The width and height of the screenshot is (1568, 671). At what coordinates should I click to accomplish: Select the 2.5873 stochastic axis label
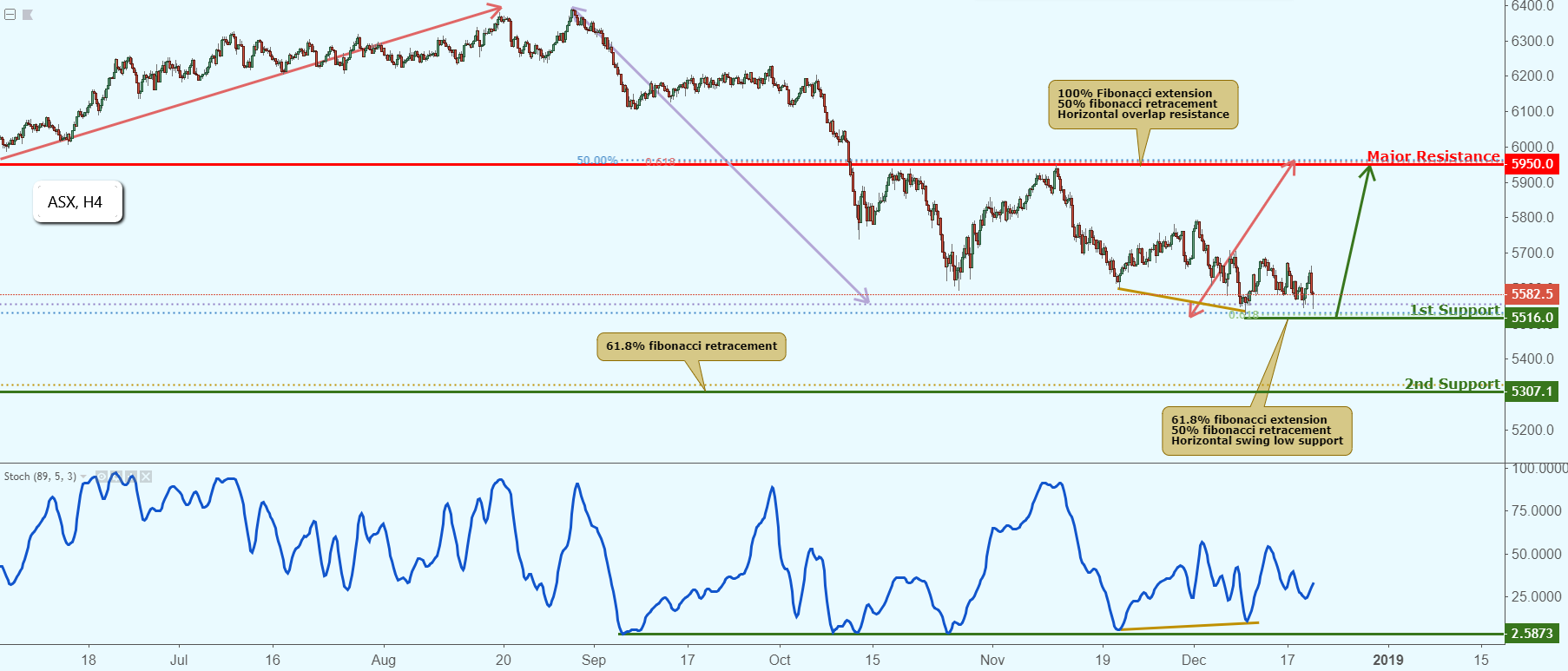pos(1532,634)
